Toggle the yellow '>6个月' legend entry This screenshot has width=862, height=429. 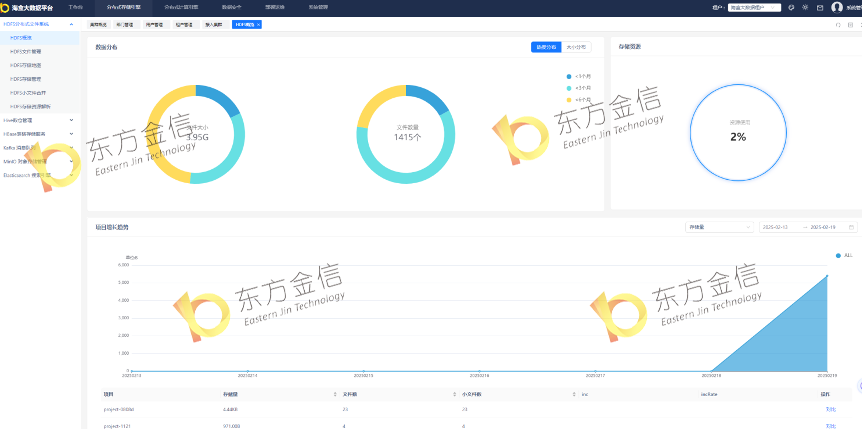pyautogui.click(x=578, y=100)
